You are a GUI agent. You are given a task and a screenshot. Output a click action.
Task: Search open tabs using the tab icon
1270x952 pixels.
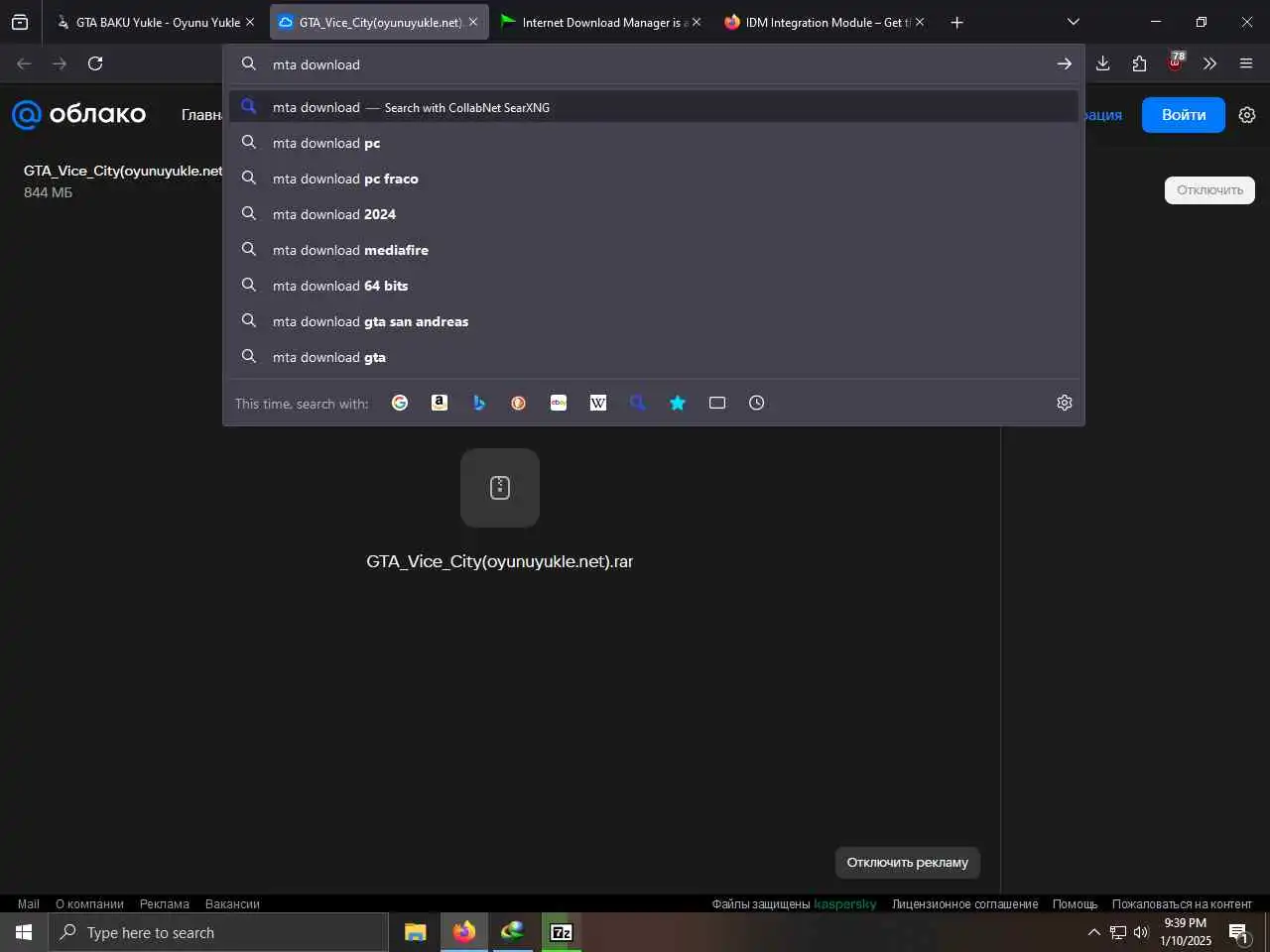[717, 403]
